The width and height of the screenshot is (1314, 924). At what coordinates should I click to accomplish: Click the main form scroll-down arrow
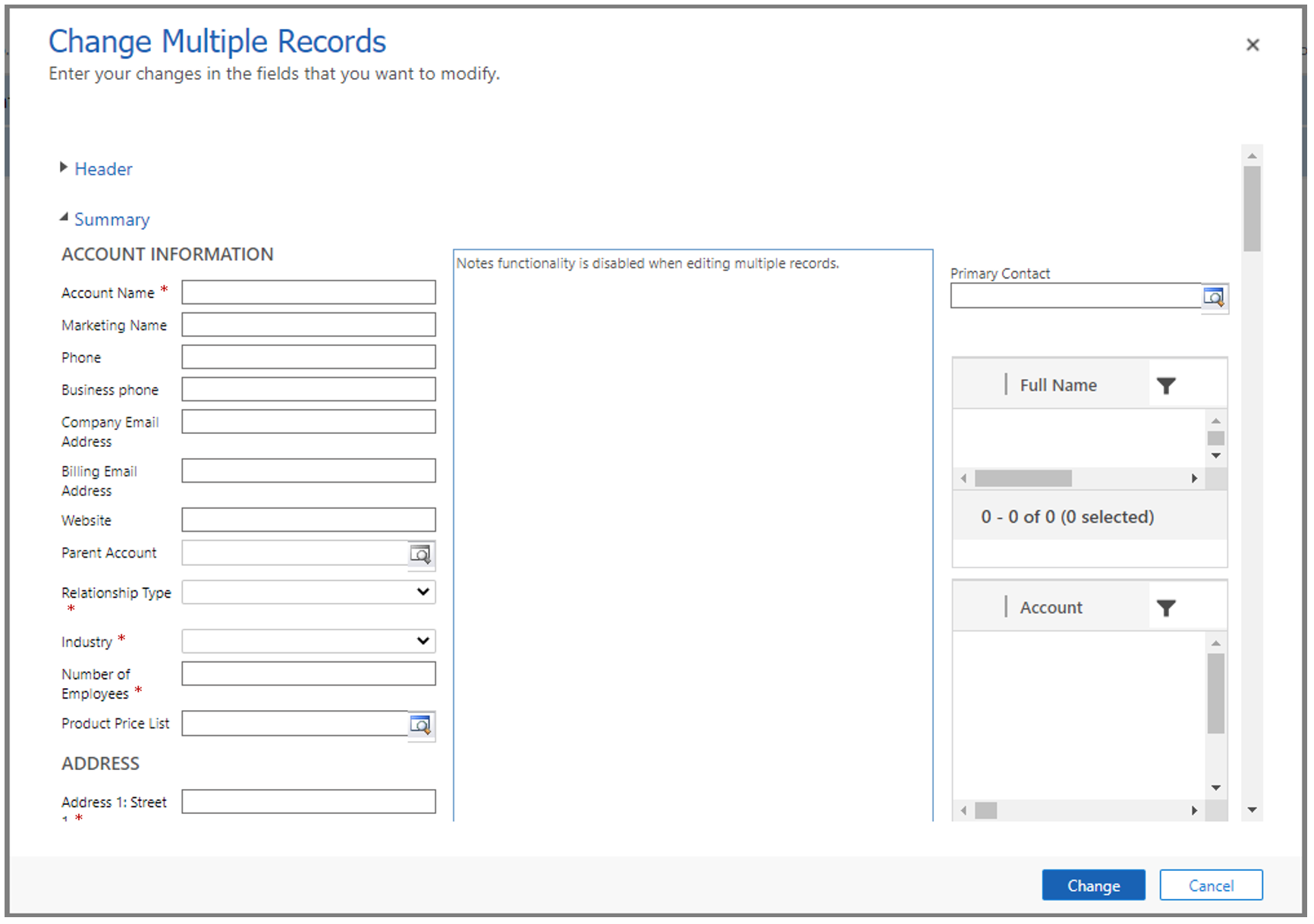[x=1252, y=810]
